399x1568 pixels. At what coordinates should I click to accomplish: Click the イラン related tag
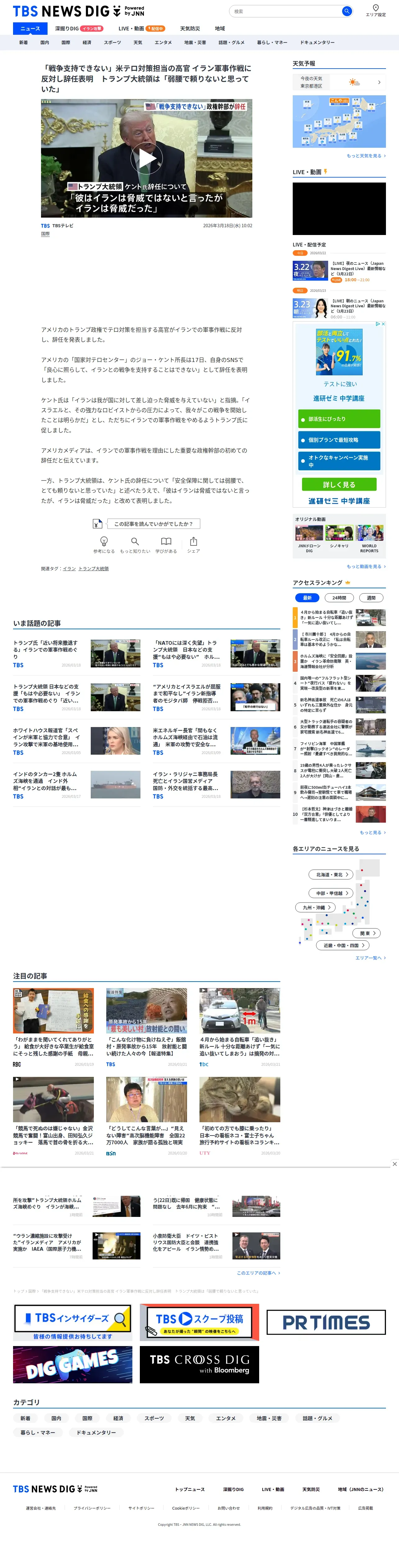tap(69, 568)
